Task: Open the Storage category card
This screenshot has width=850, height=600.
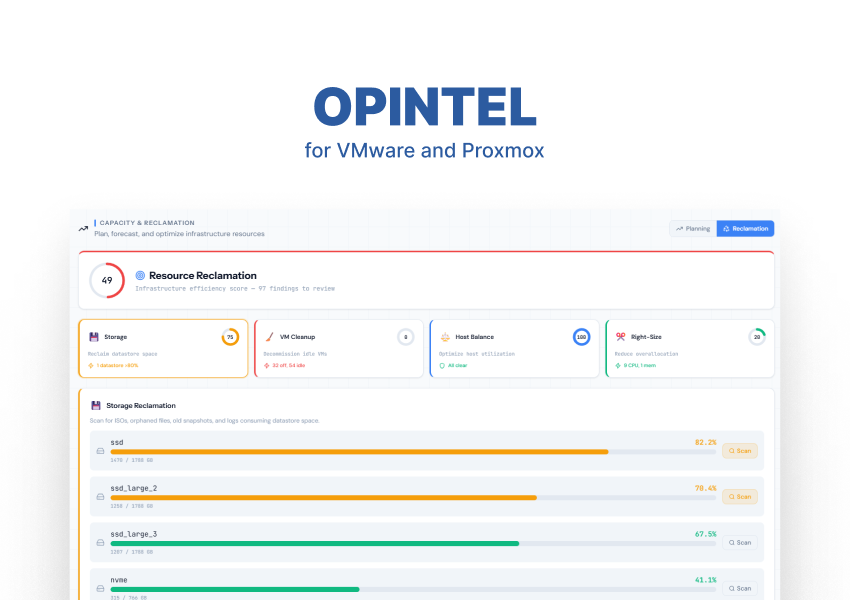Action: 163,349
